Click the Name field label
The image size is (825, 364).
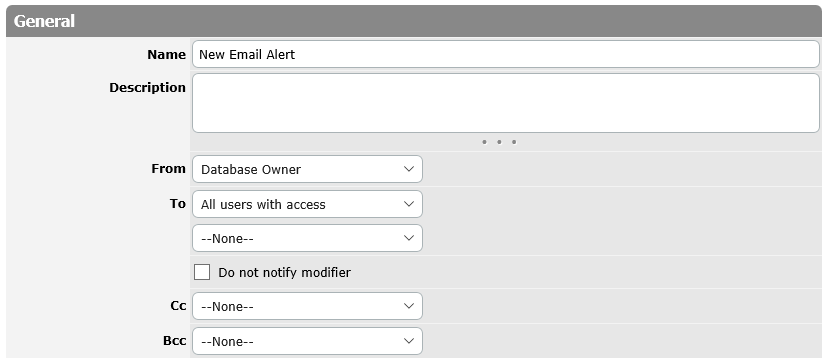click(166, 55)
